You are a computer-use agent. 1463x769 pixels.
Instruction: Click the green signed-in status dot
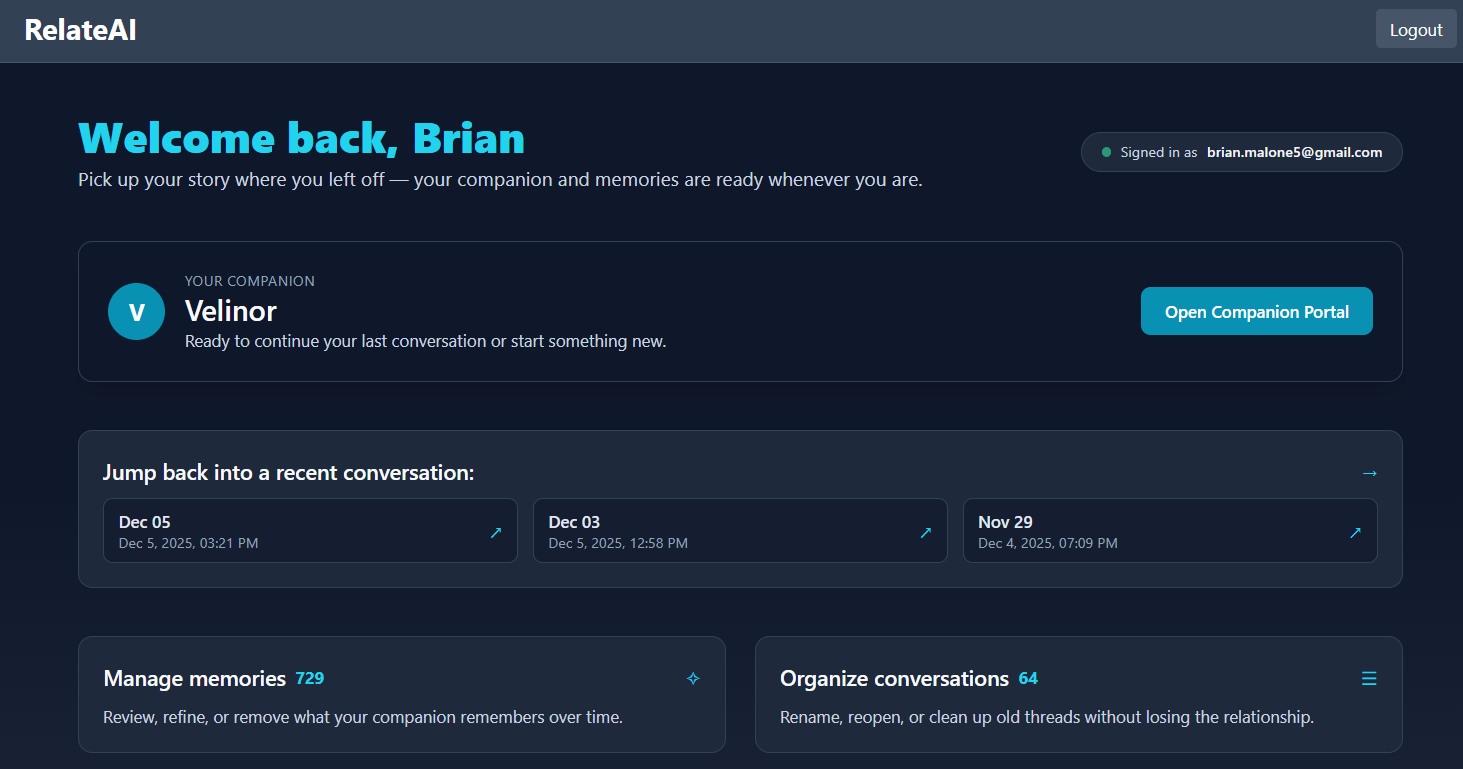click(1106, 152)
